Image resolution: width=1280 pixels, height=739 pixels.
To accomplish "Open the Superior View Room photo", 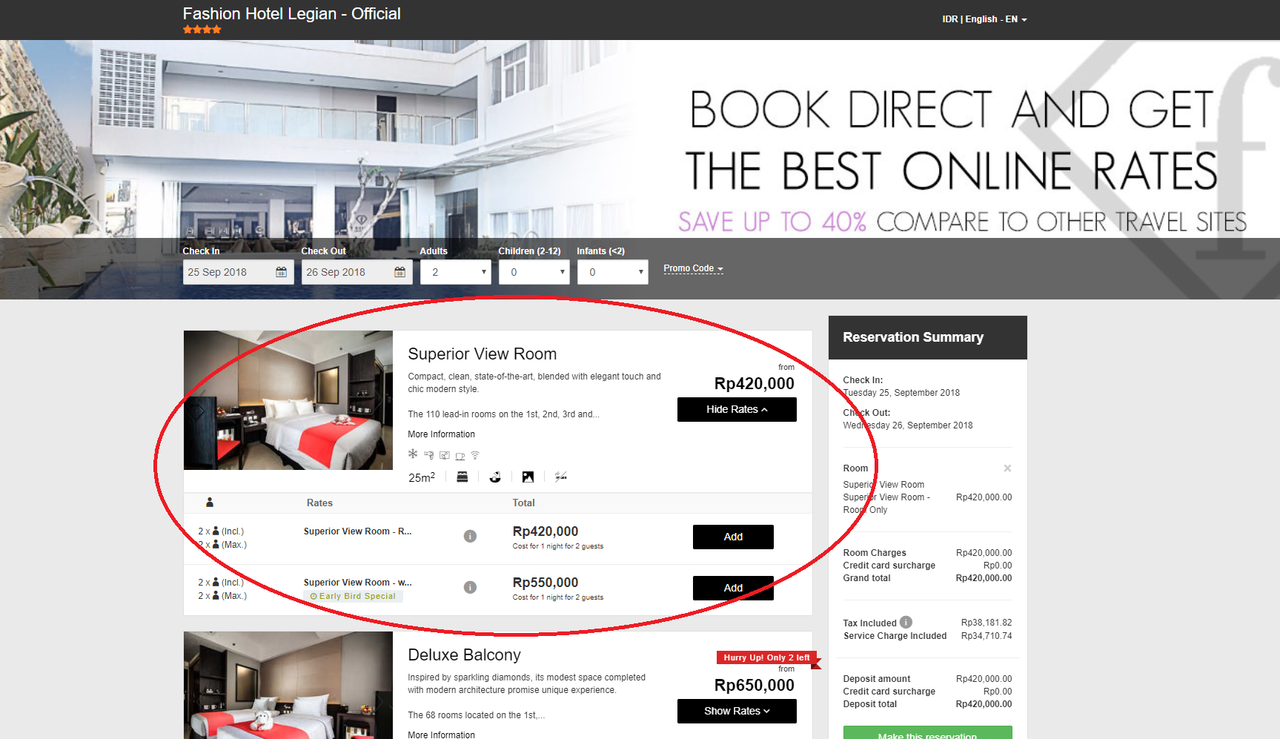I will pyautogui.click(x=288, y=400).
